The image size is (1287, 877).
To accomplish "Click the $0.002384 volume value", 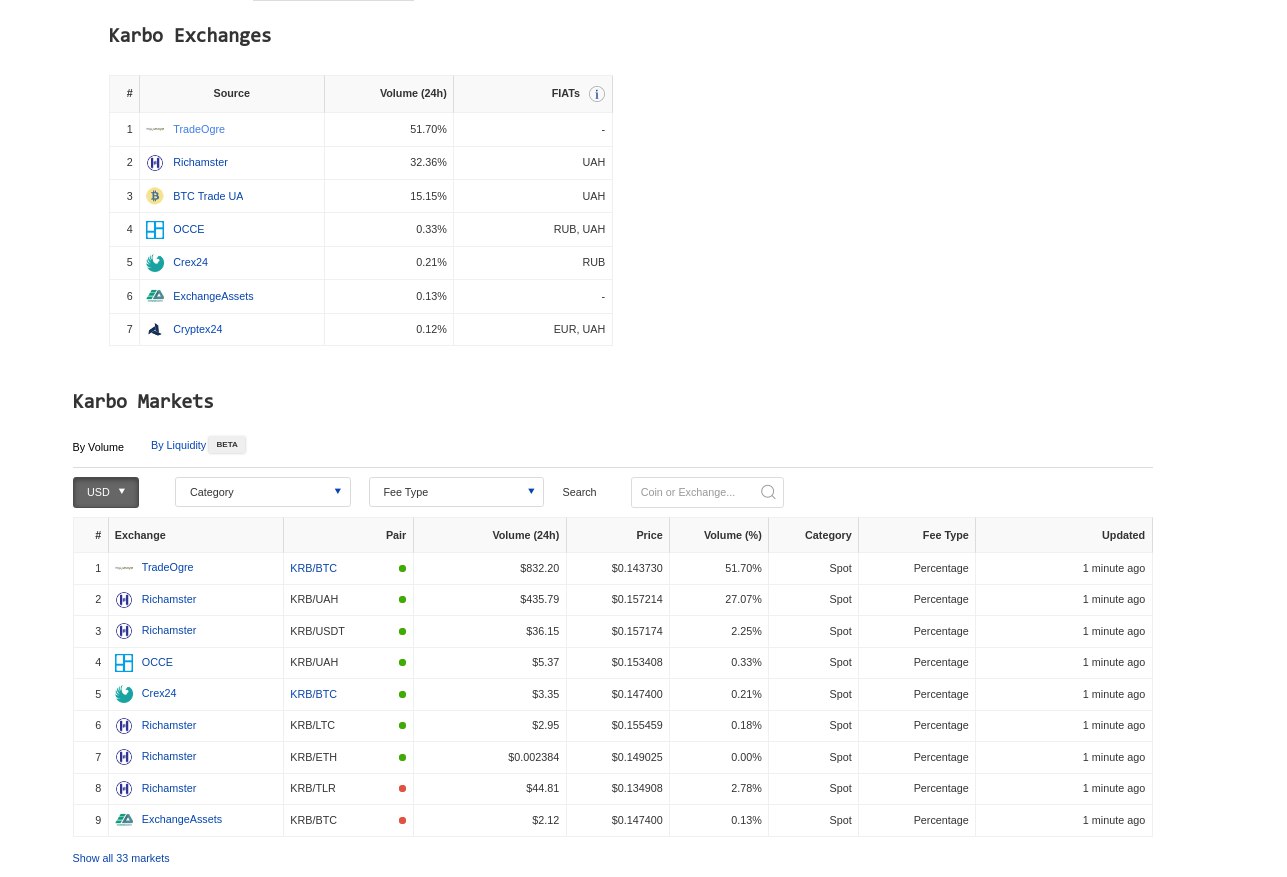I will click(534, 757).
